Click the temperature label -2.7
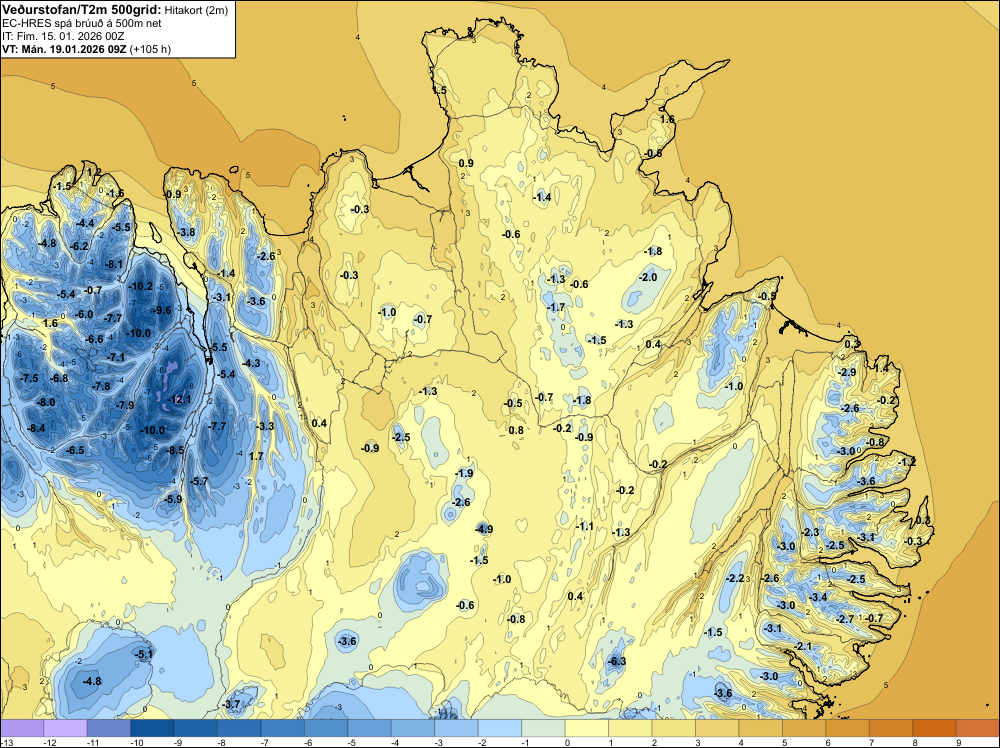The image size is (1000, 748). (x=844, y=619)
